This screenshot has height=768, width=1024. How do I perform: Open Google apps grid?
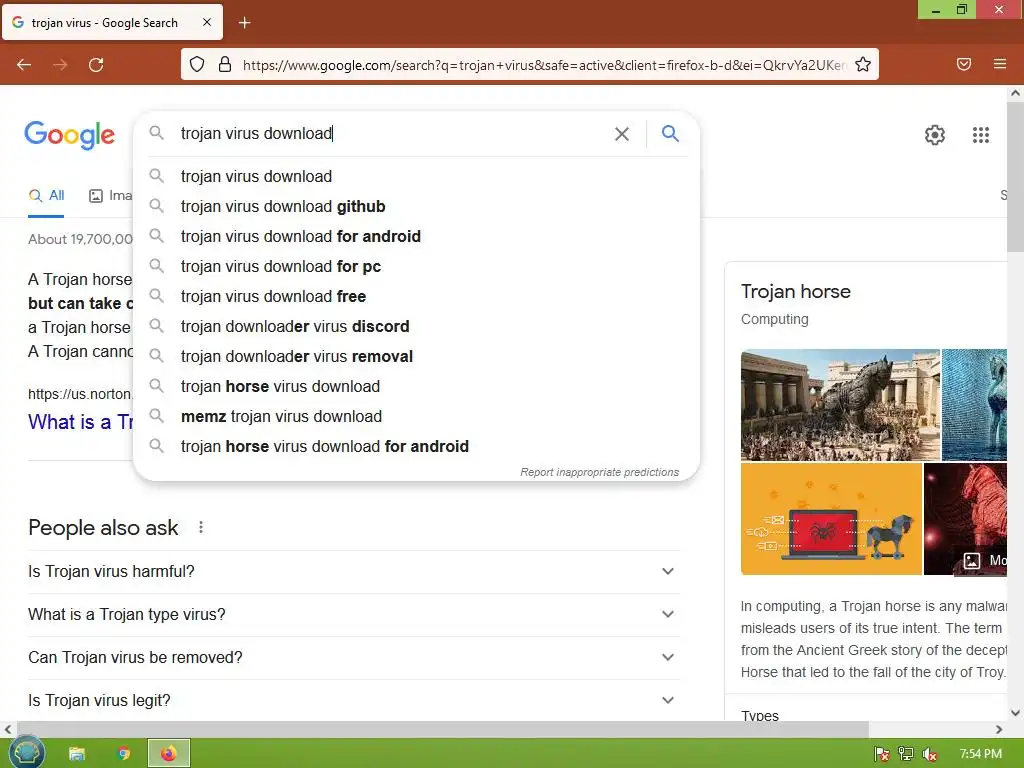[x=981, y=135]
